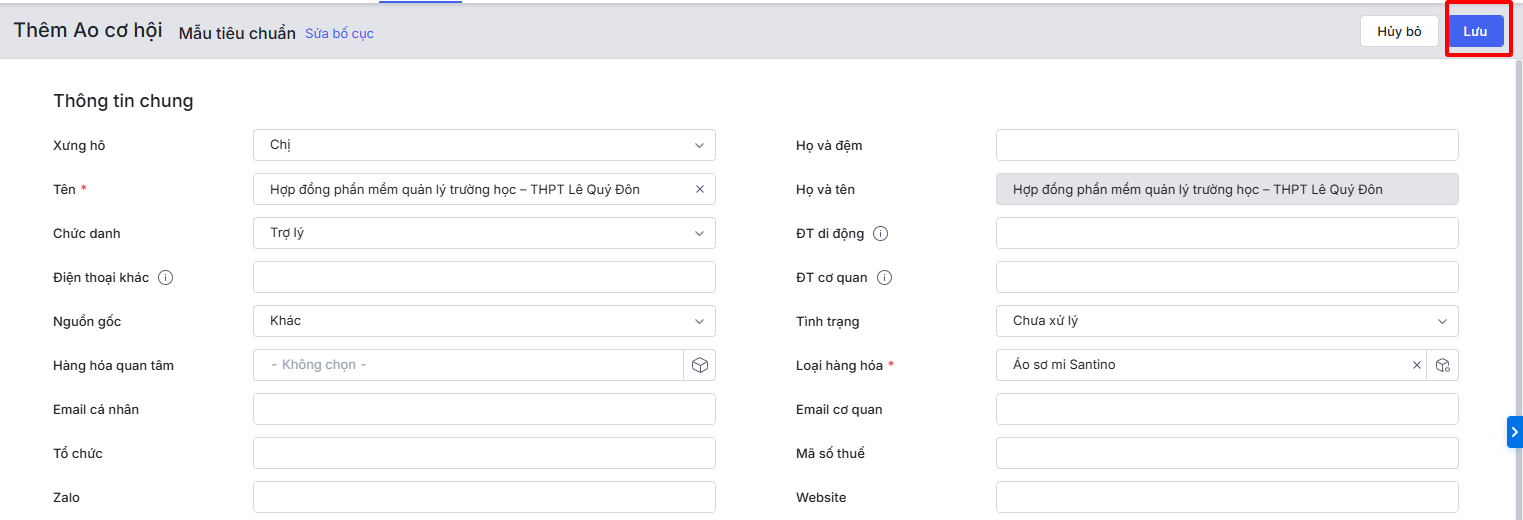Screen dimensions: 1523x520
Task: Remove Áo sơ mi Santino selection
Action: click(x=1416, y=365)
